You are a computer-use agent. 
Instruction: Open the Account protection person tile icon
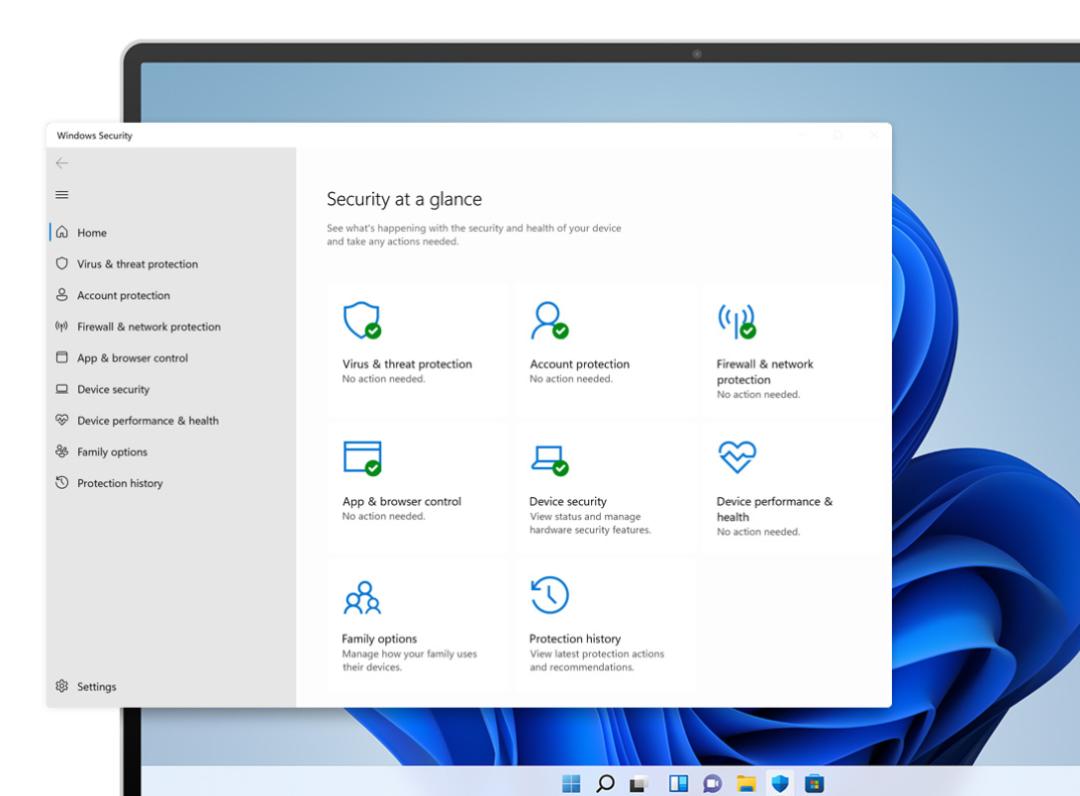pos(548,320)
